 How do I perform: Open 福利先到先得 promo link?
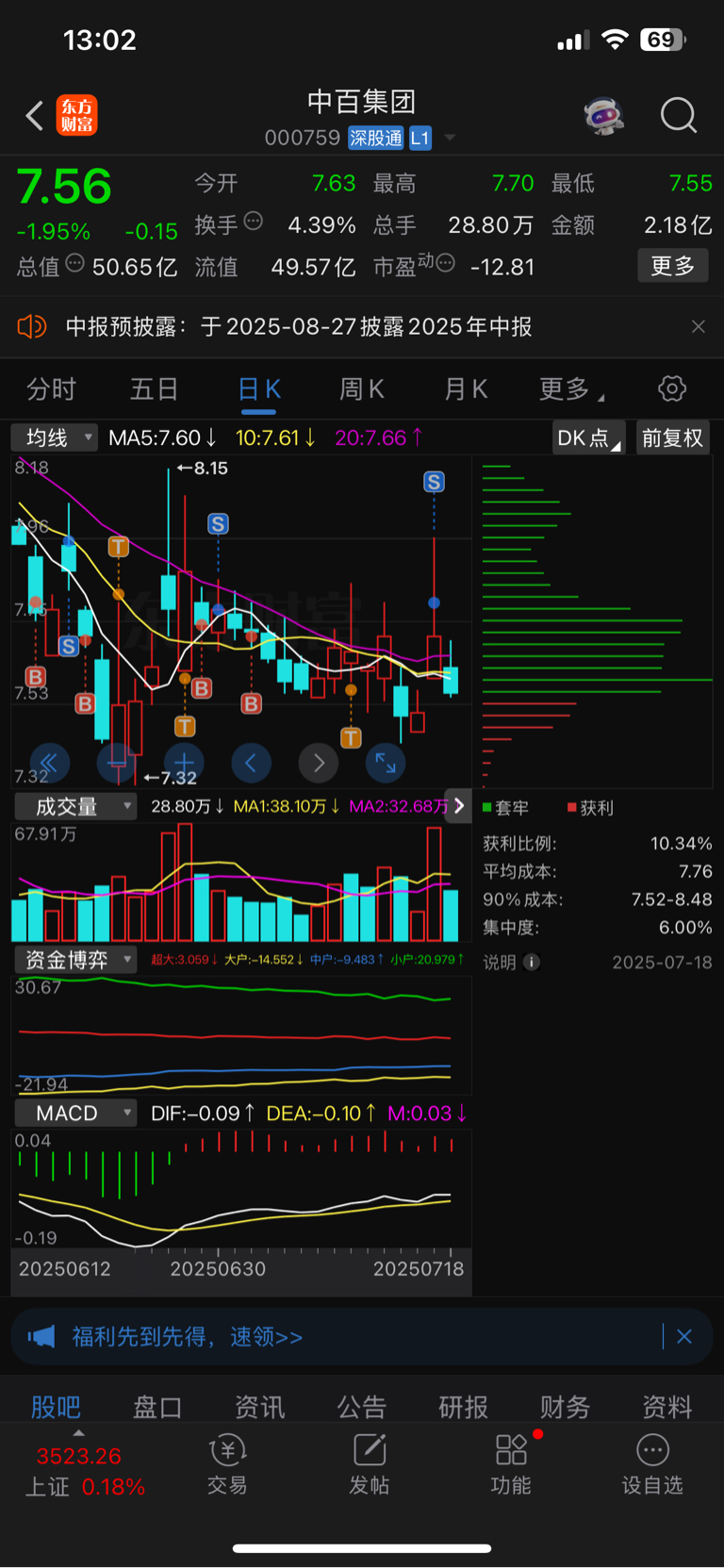point(188,1337)
